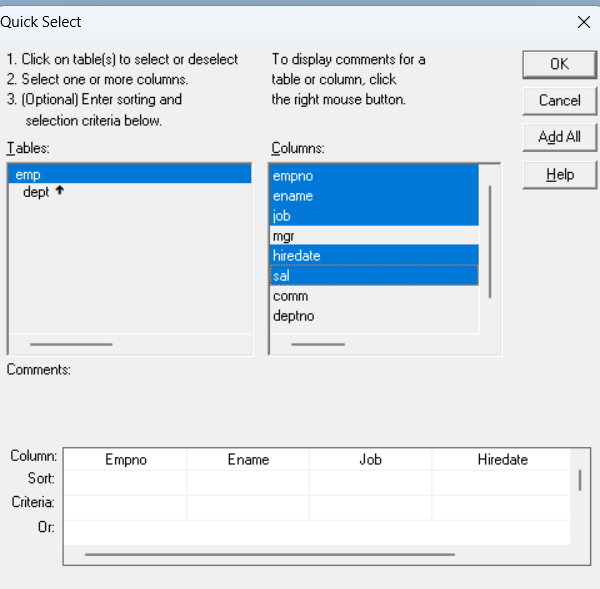The width and height of the screenshot is (600, 589).
Task: Click the Criteria cell under Hiredate
Action: click(x=501, y=507)
